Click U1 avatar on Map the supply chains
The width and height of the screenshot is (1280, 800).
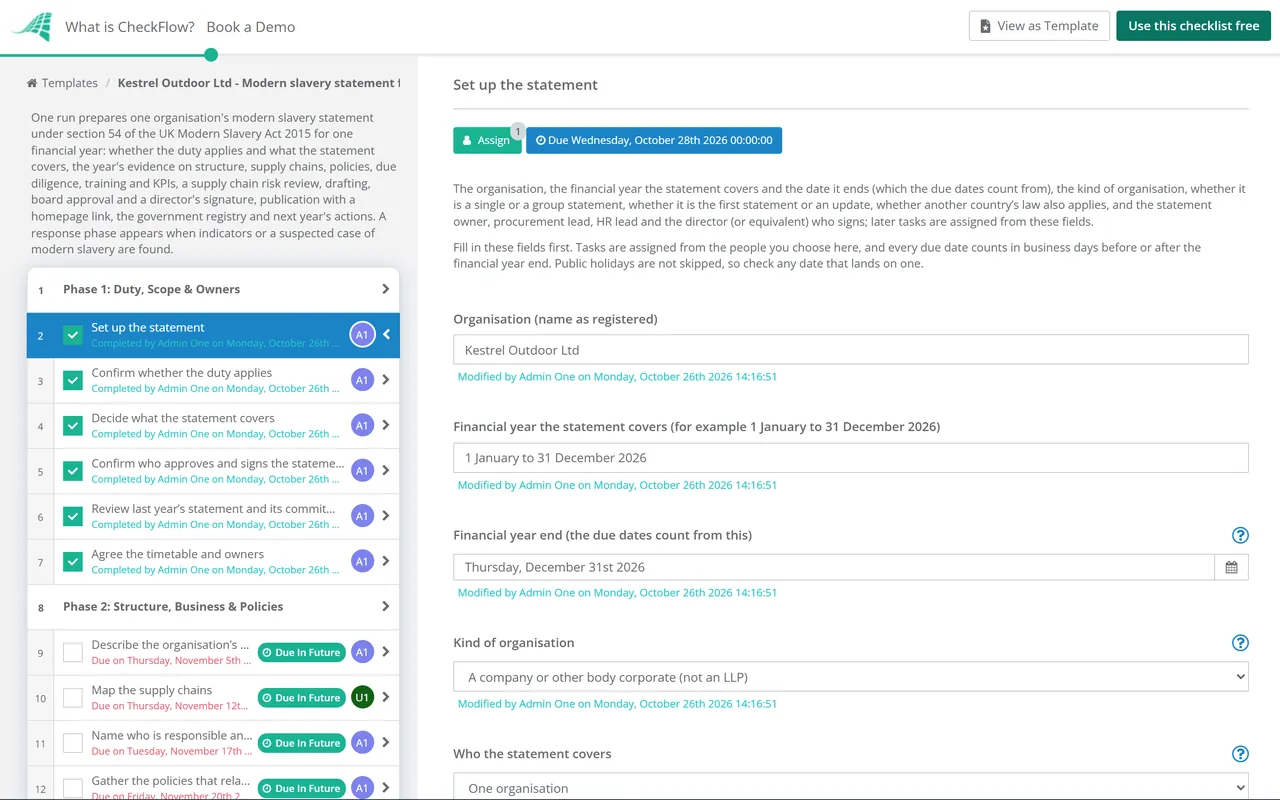pyautogui.click(x=362, y=697)
